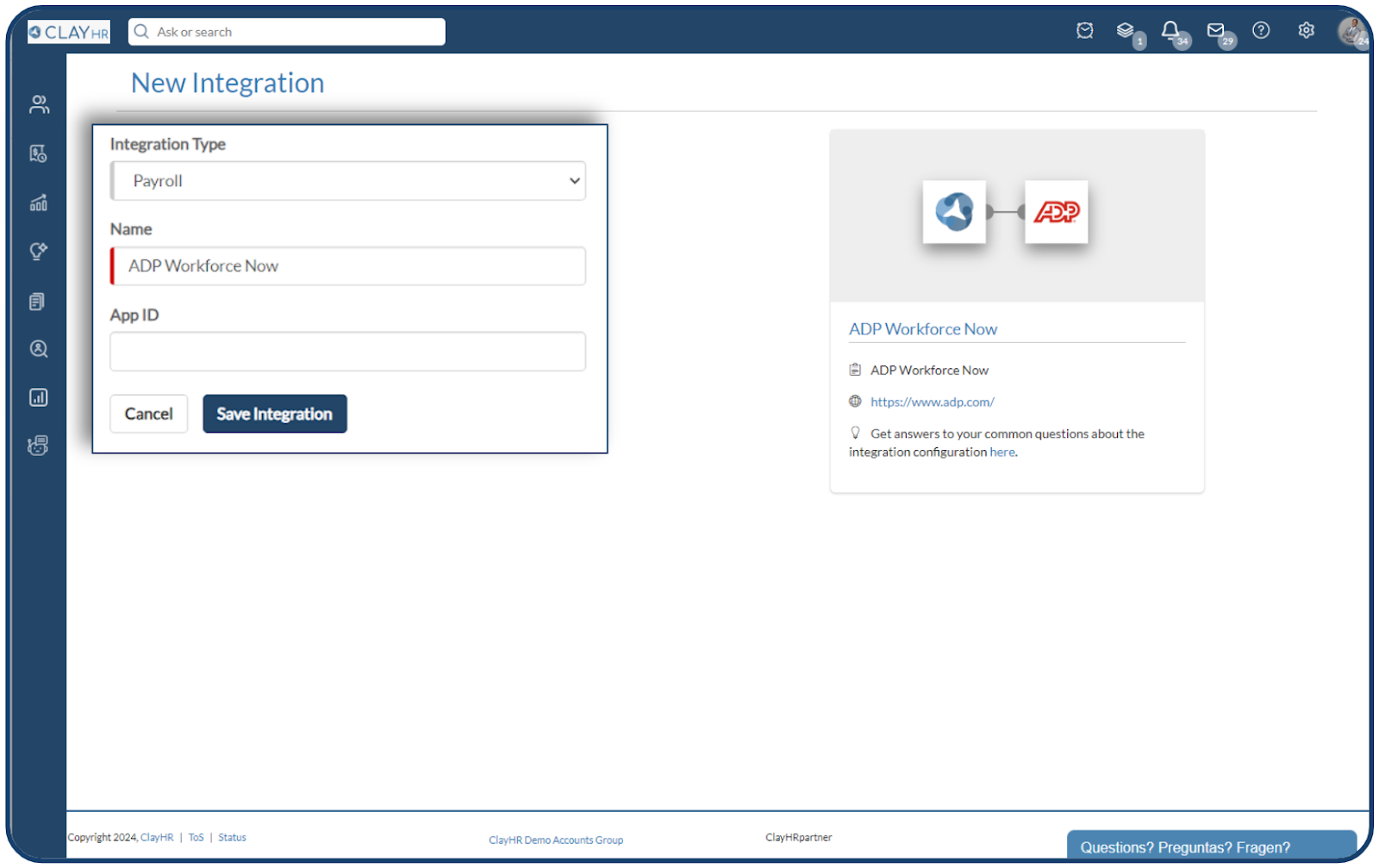The width and height of the screenshot is (1379, 868).
Task: Open the 'here' configuration help link
Action: pyautogui.click(x=1002, y=452)
